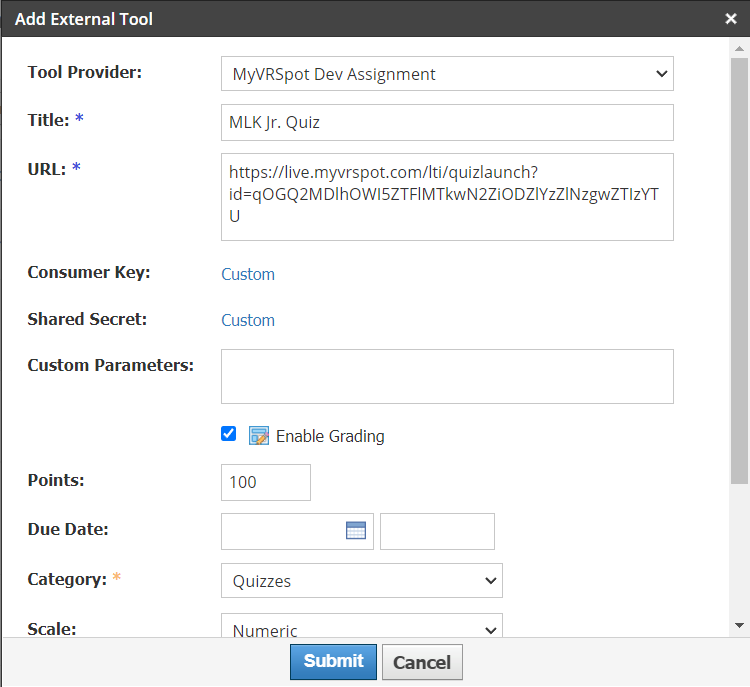
Task: Select the Points field showing 100
Action: (265, 482)
